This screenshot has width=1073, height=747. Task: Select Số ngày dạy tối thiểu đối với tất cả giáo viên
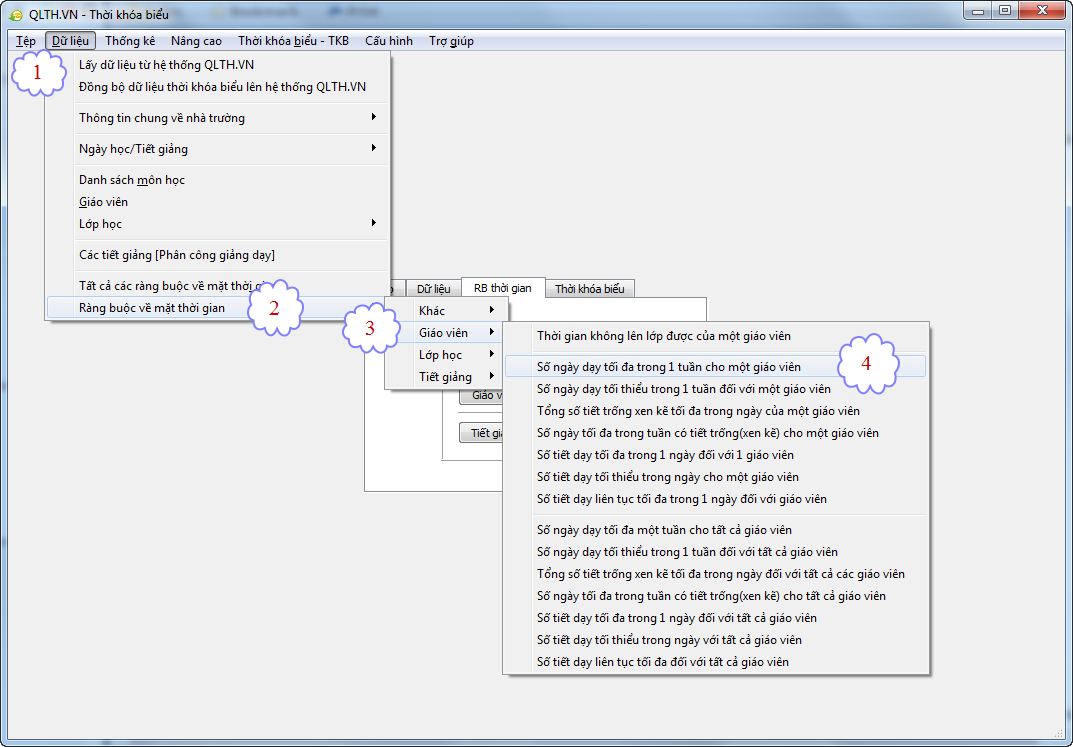716,551
